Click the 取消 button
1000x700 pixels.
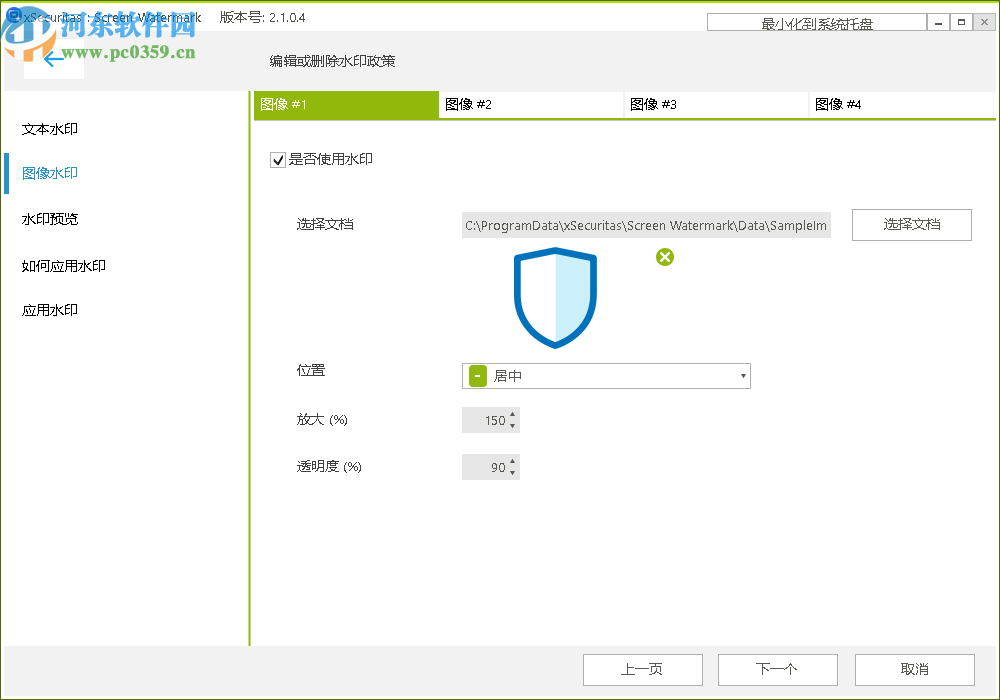coord(913,669)
